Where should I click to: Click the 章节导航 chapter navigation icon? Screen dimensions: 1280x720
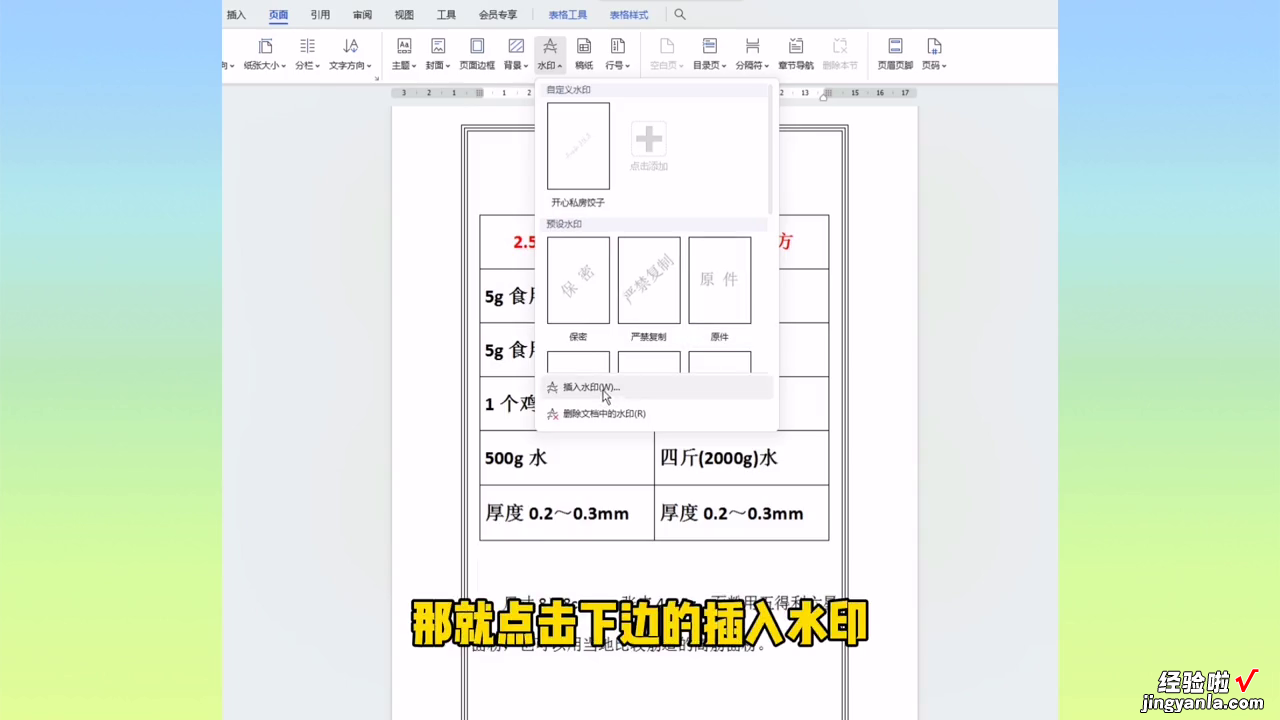pos(796,46)
